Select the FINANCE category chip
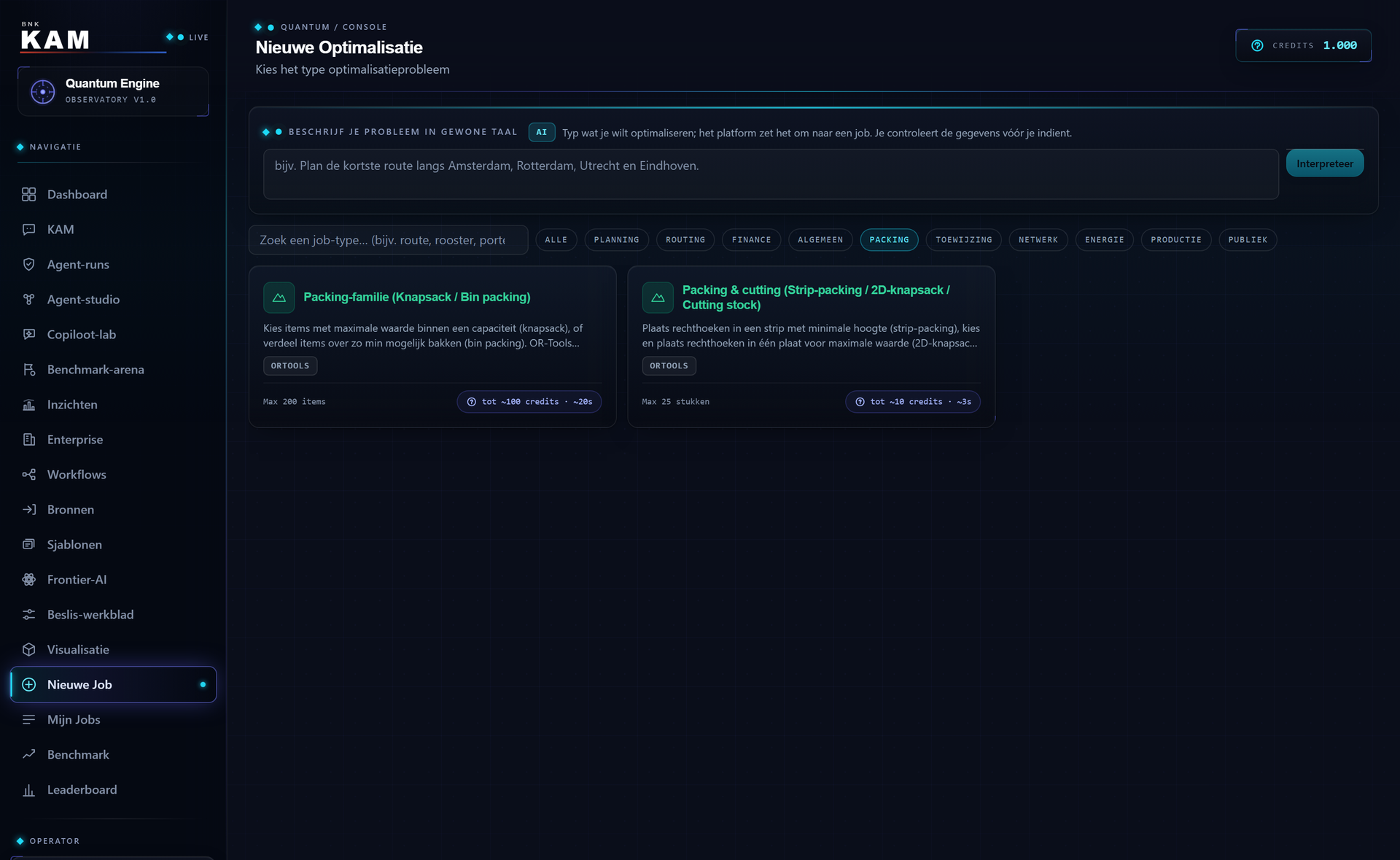Viewport: 1400px width, 860px height. pyautogui.click(x=751, y=240)
